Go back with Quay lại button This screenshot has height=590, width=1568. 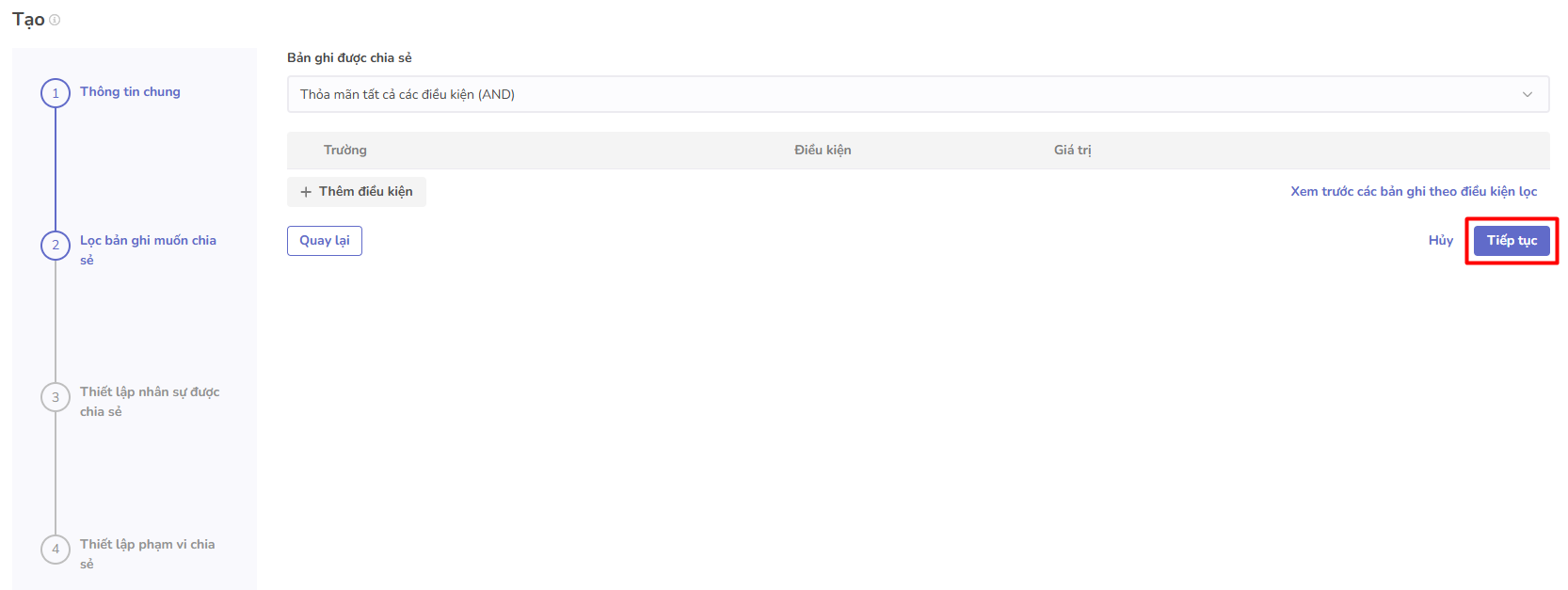pos(325,241)
